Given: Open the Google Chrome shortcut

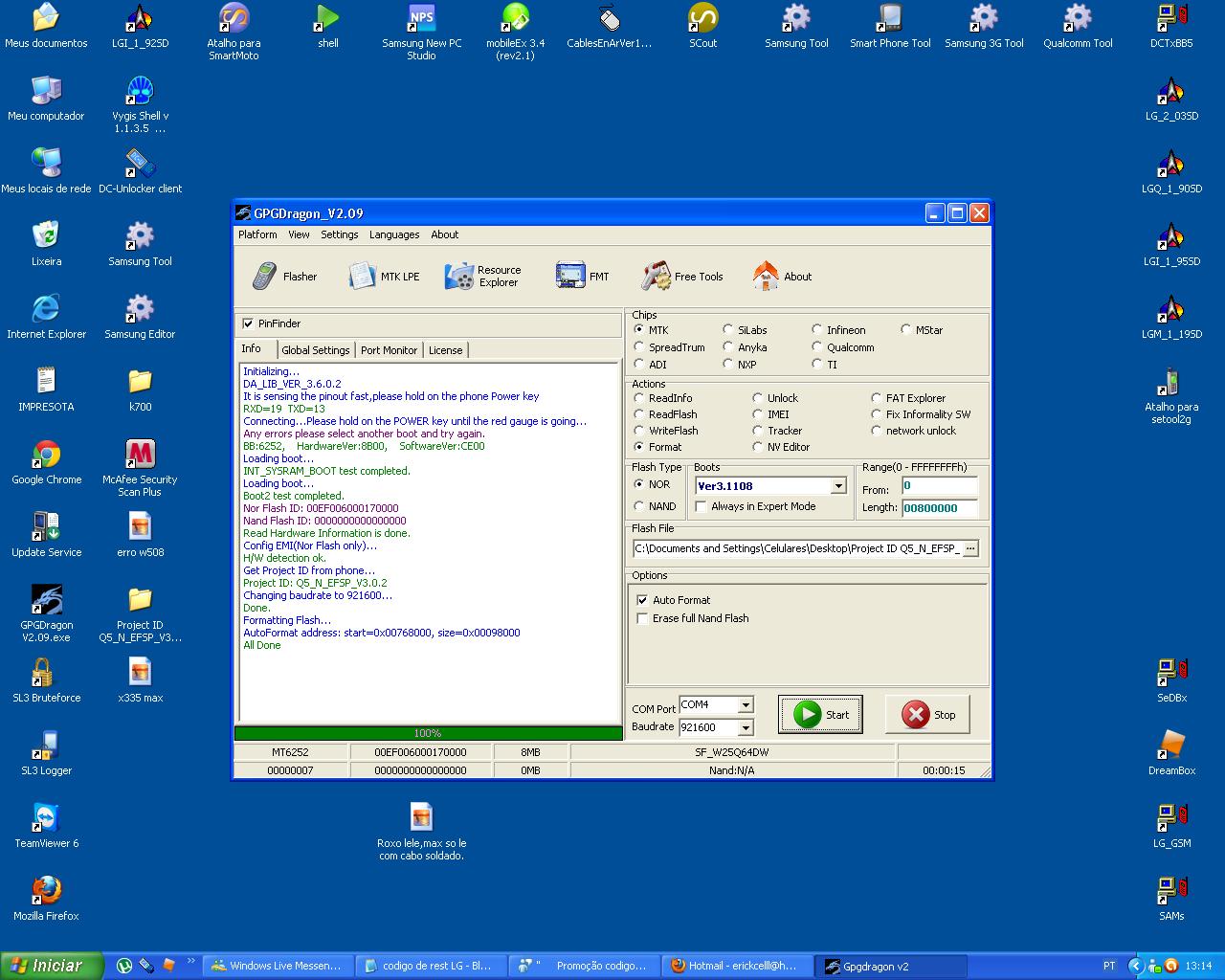Looking at the screenshot, I should pyautogui.click(x=46, y=462).
